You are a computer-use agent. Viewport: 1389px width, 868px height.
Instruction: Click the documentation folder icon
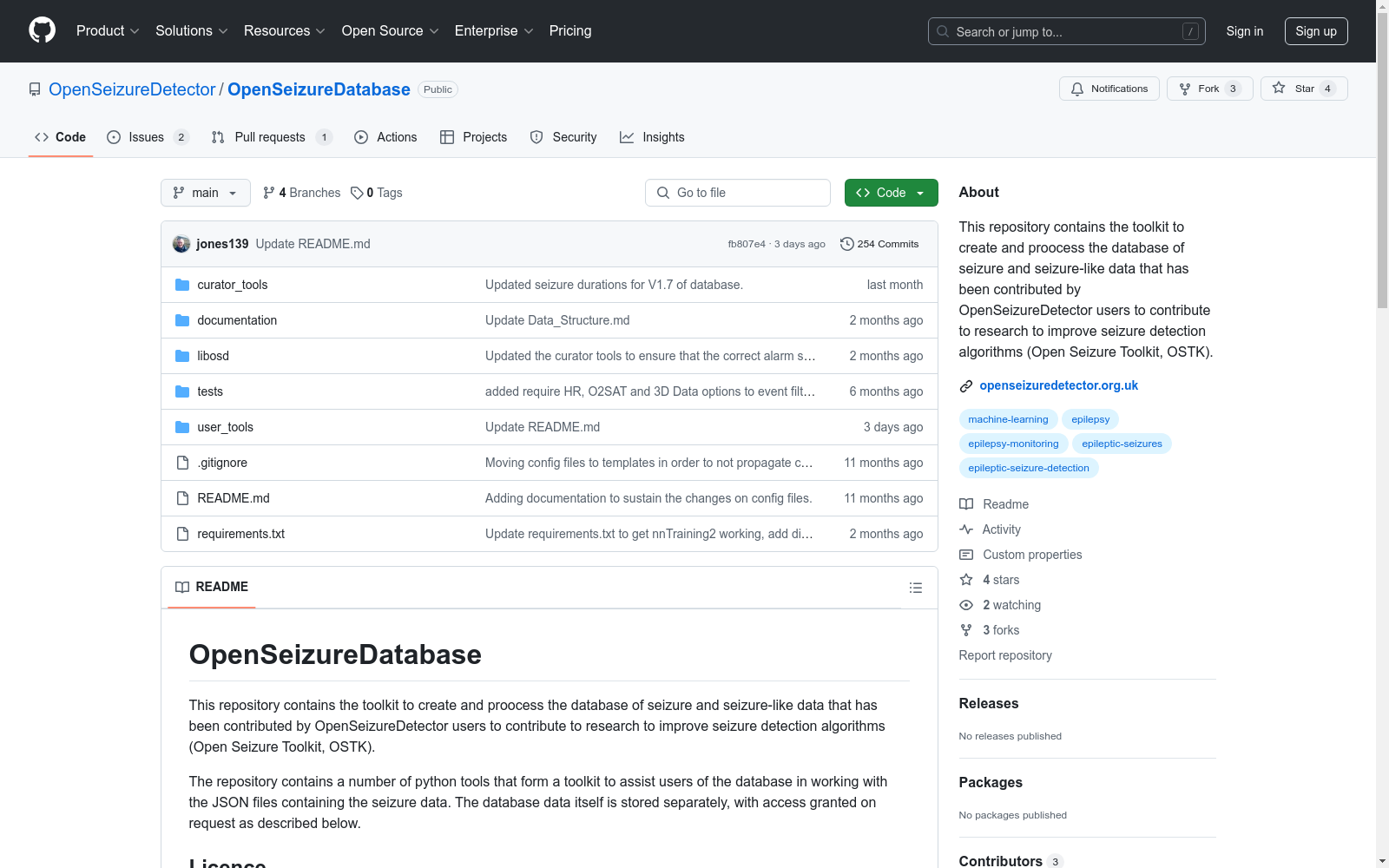[x=182, y=320]
